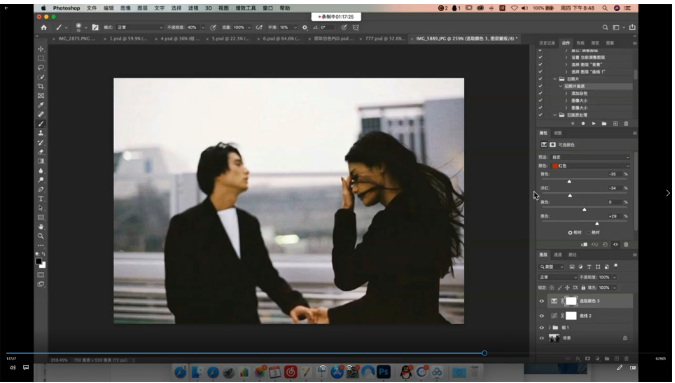Viewport: 675px width, 383px height.
Task: Open Photoshop from the Dock
Action: coord(384,371)
